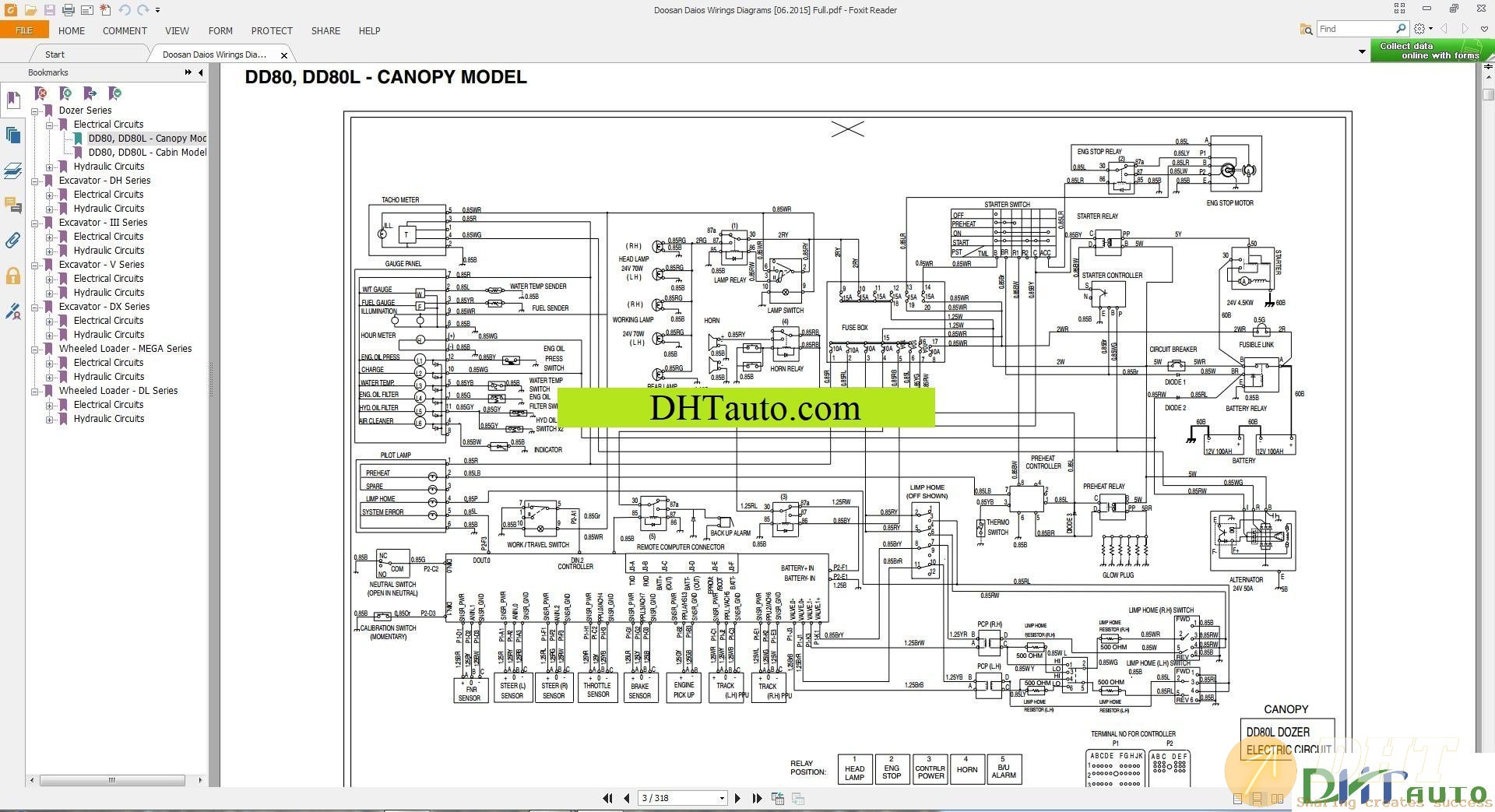The width and height of the screenshot is (1495, 812).
Task: Open a file with the folder icon
Action: pyautogui.click(x=30, y=10)
